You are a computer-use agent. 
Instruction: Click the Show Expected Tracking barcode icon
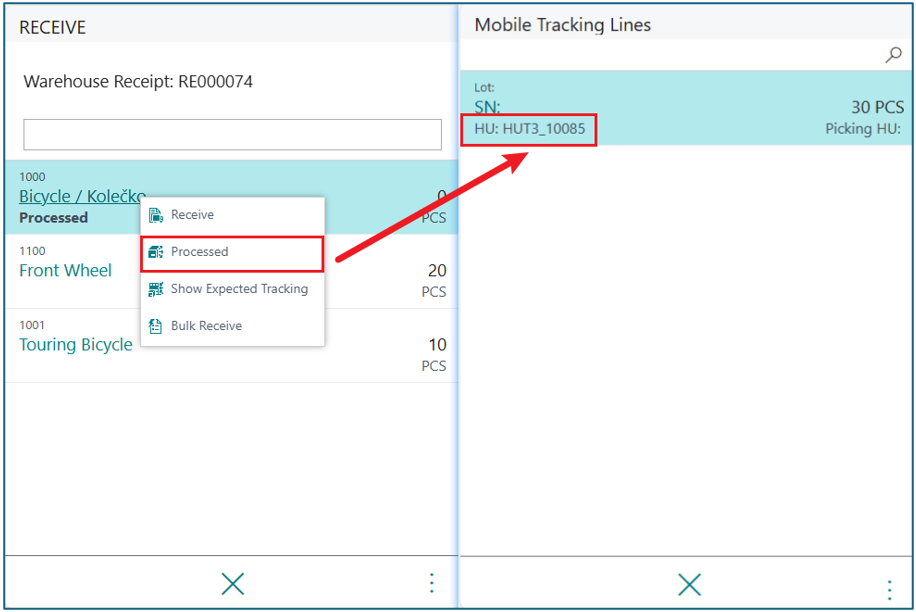click(156, 289)
